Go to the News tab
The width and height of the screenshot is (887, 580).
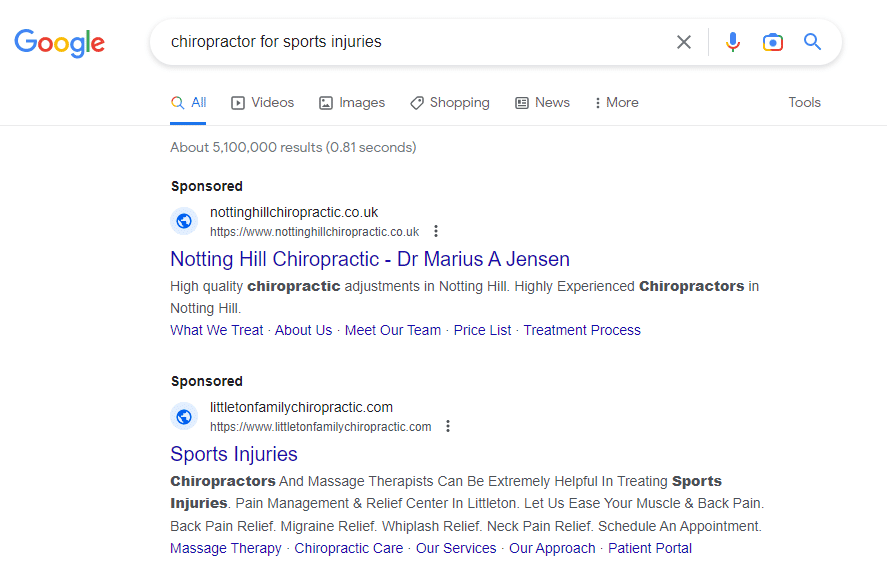coord(542,102)
